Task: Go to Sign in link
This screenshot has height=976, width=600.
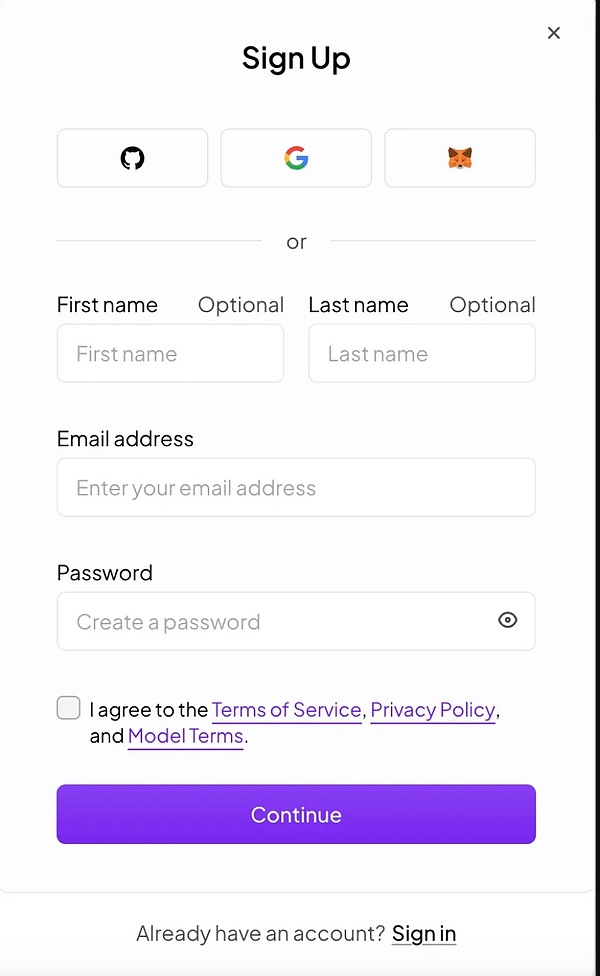Action: pos(424,934)
